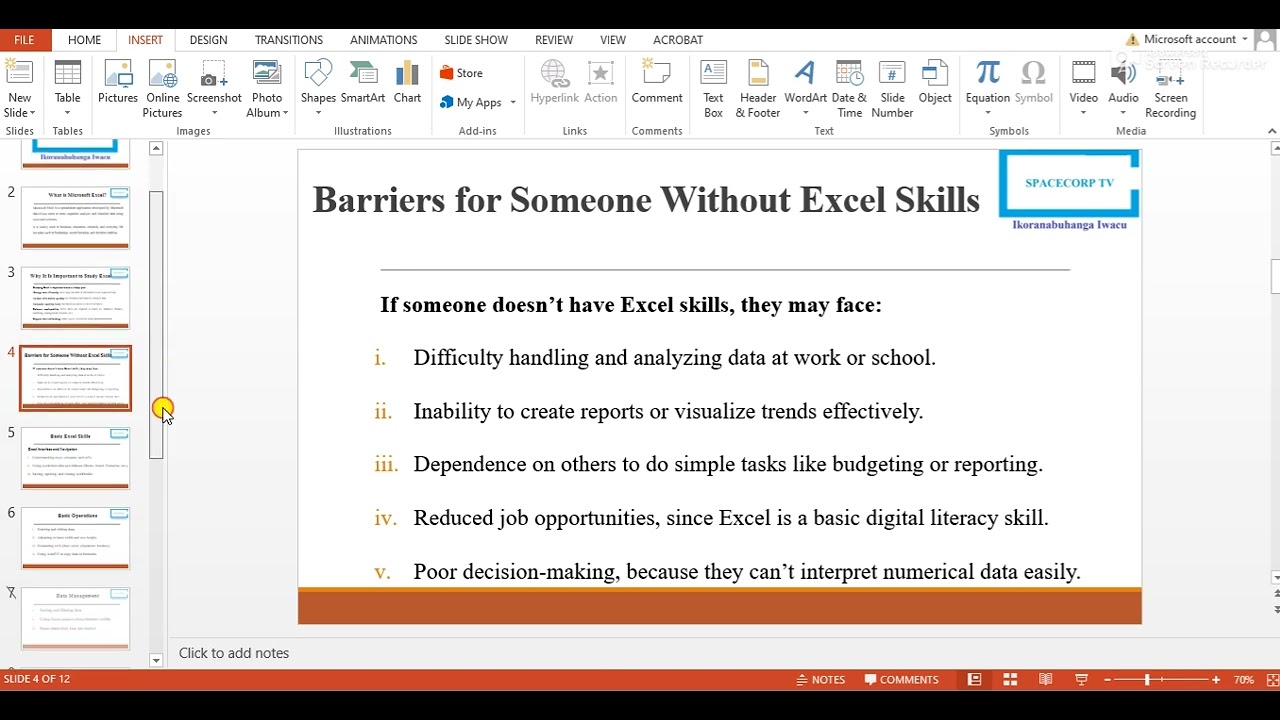Click the zoom in plus button

pos(1216,680)
